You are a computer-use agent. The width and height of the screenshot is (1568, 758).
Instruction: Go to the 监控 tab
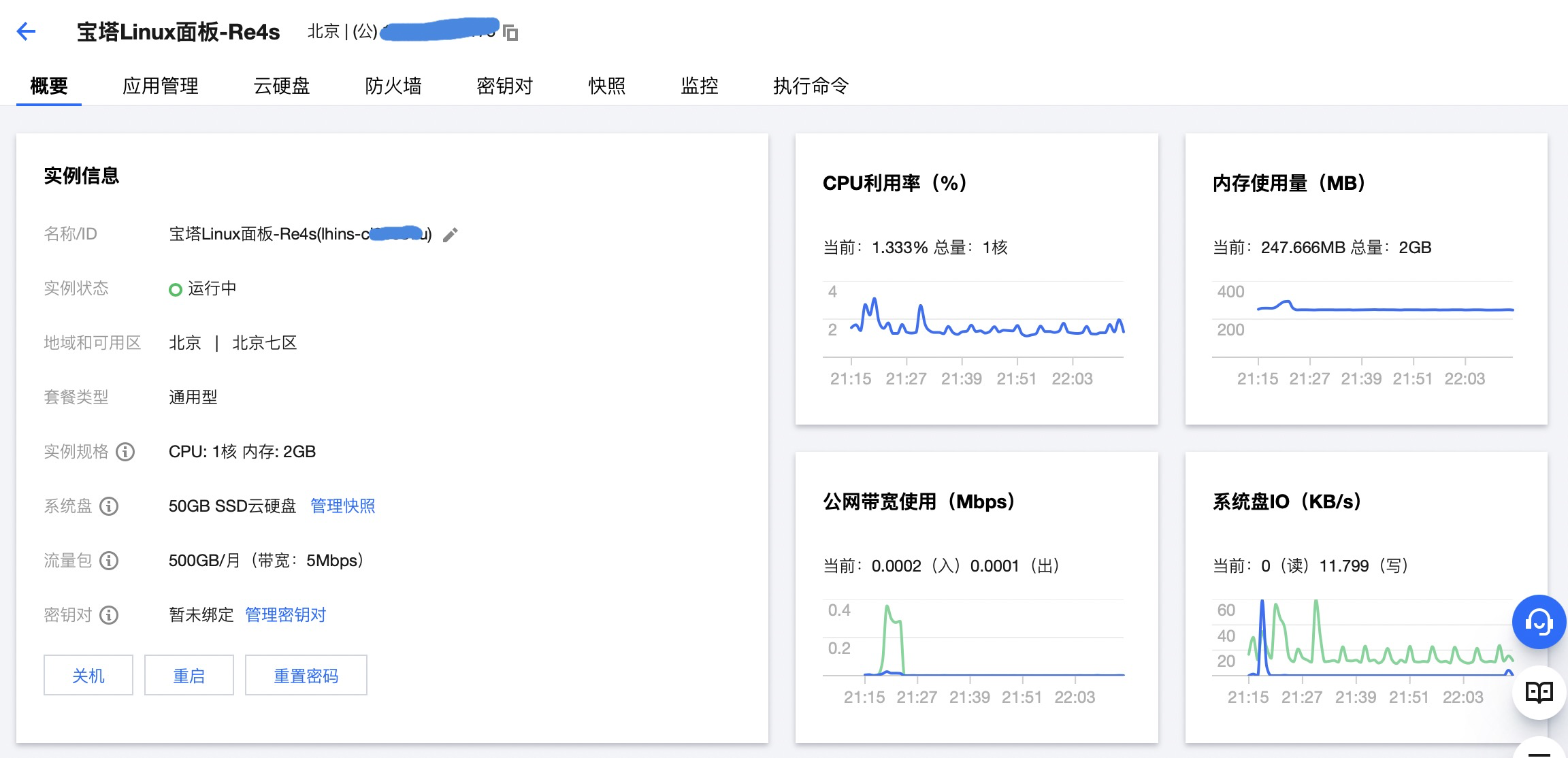pos(700,86)
